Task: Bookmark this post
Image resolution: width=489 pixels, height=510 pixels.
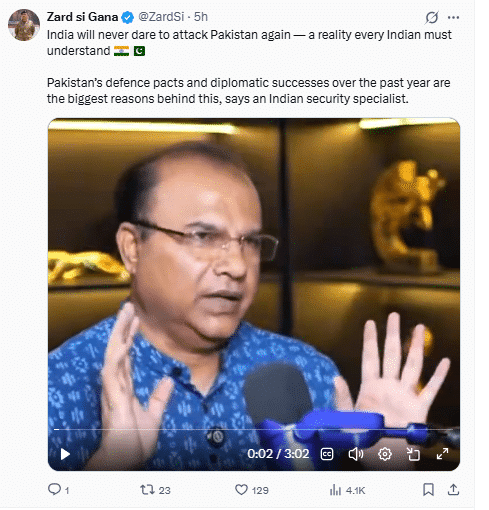Action: [428, 490]
